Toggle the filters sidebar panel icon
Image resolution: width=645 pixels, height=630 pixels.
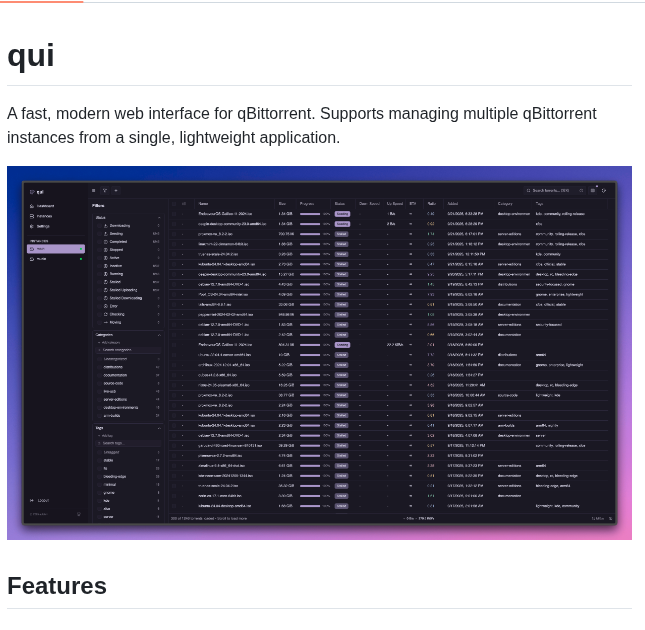tap(94, 190)
